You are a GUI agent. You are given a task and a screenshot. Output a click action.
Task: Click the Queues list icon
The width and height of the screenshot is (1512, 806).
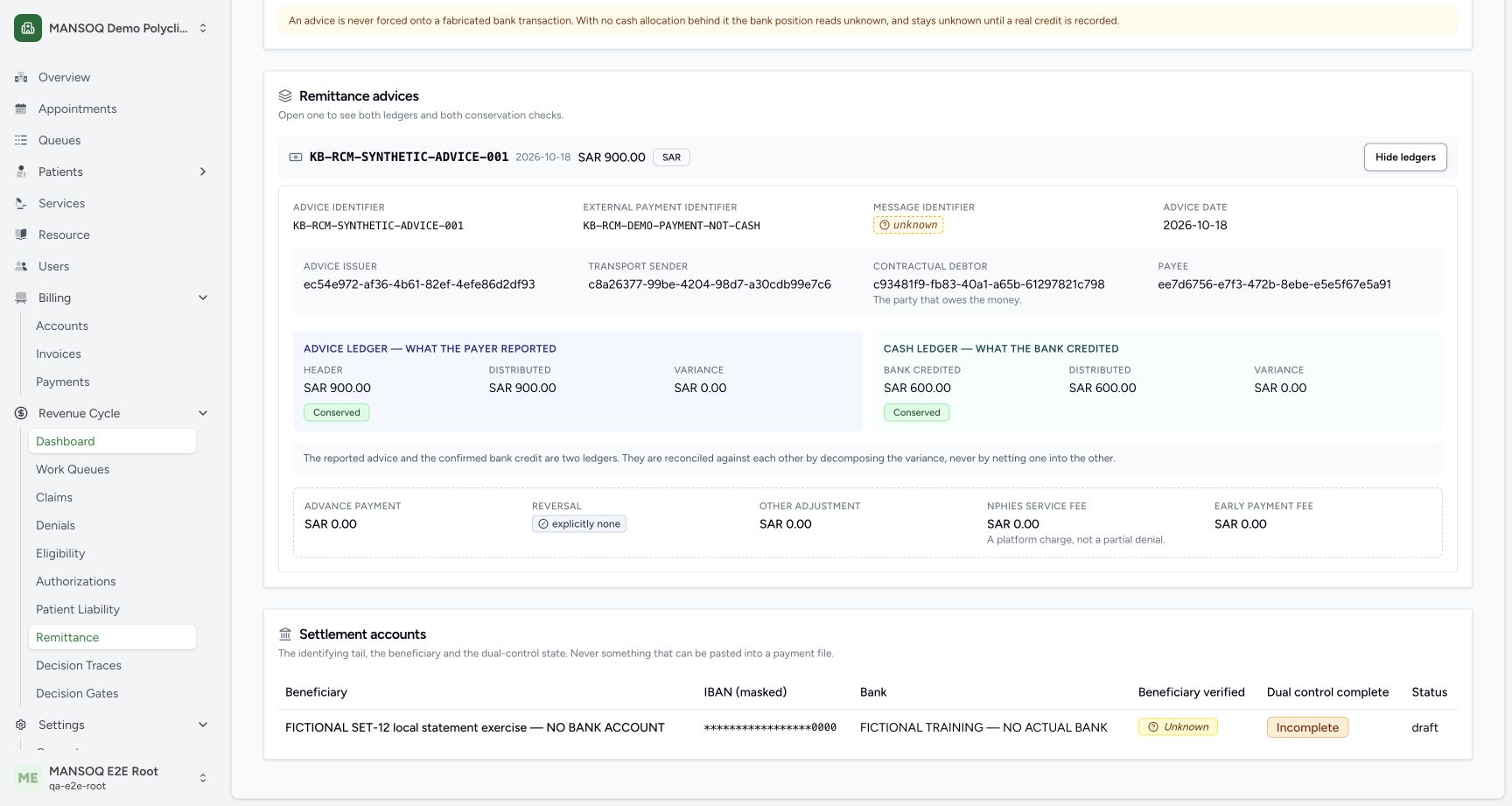coord(21,140)
